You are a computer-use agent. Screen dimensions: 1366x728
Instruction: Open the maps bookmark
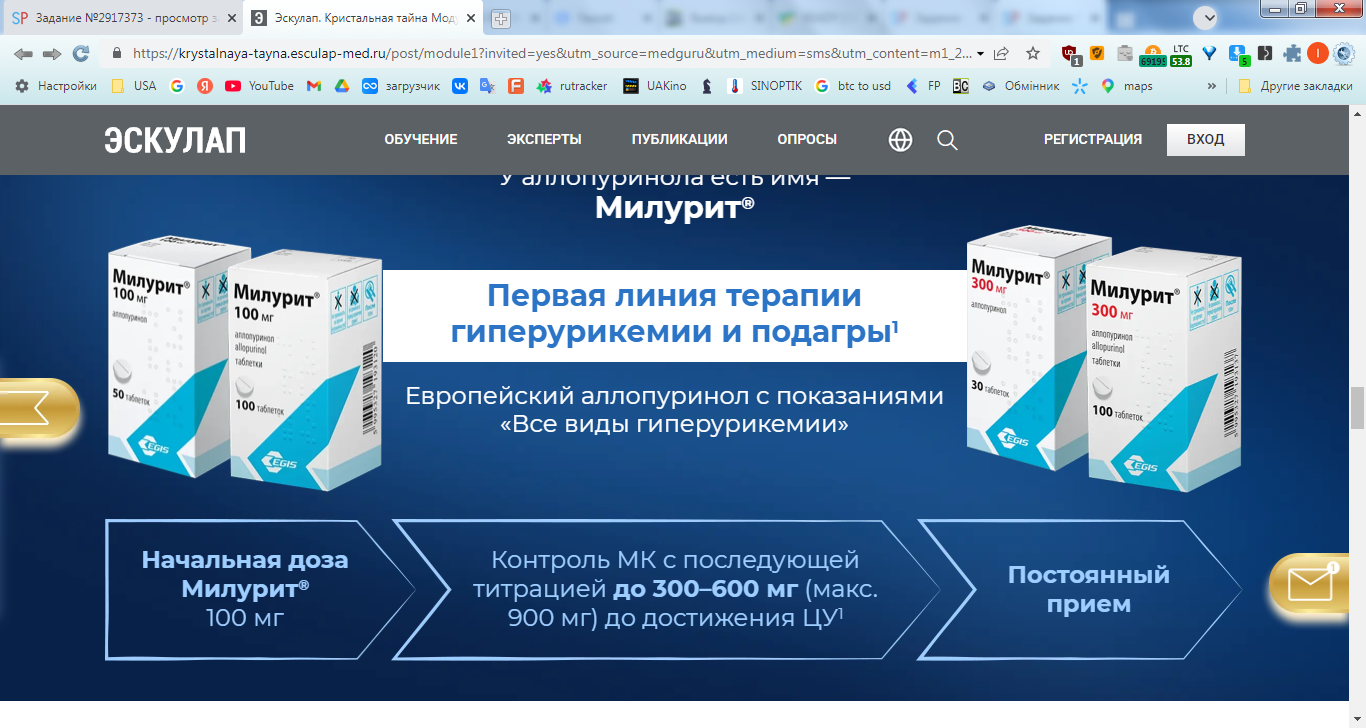(x=1127, y=86)
